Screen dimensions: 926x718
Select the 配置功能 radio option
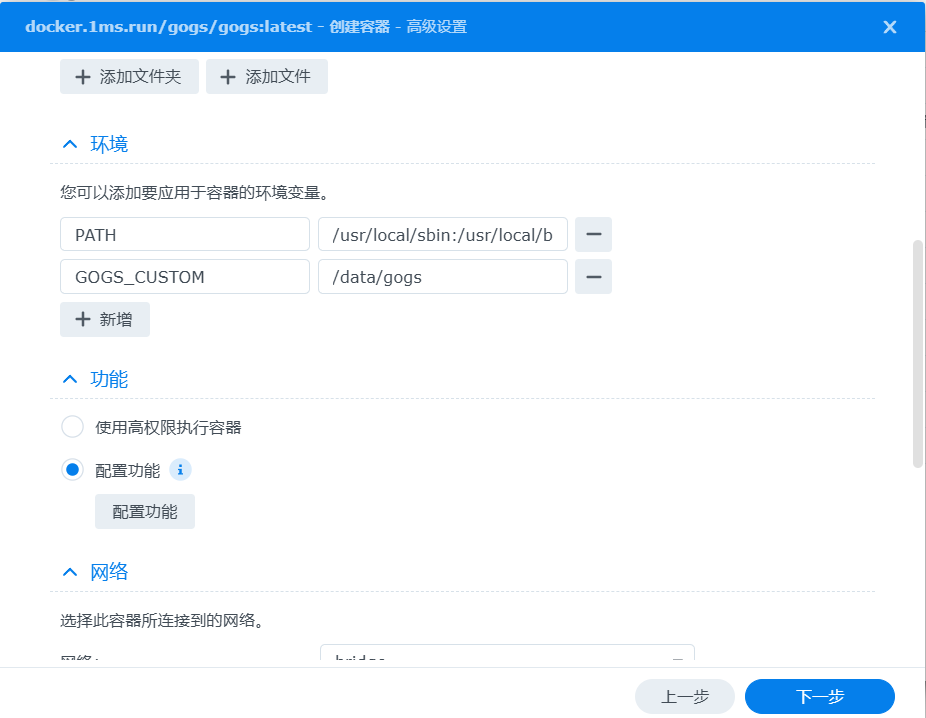click(x=72, y=469)
